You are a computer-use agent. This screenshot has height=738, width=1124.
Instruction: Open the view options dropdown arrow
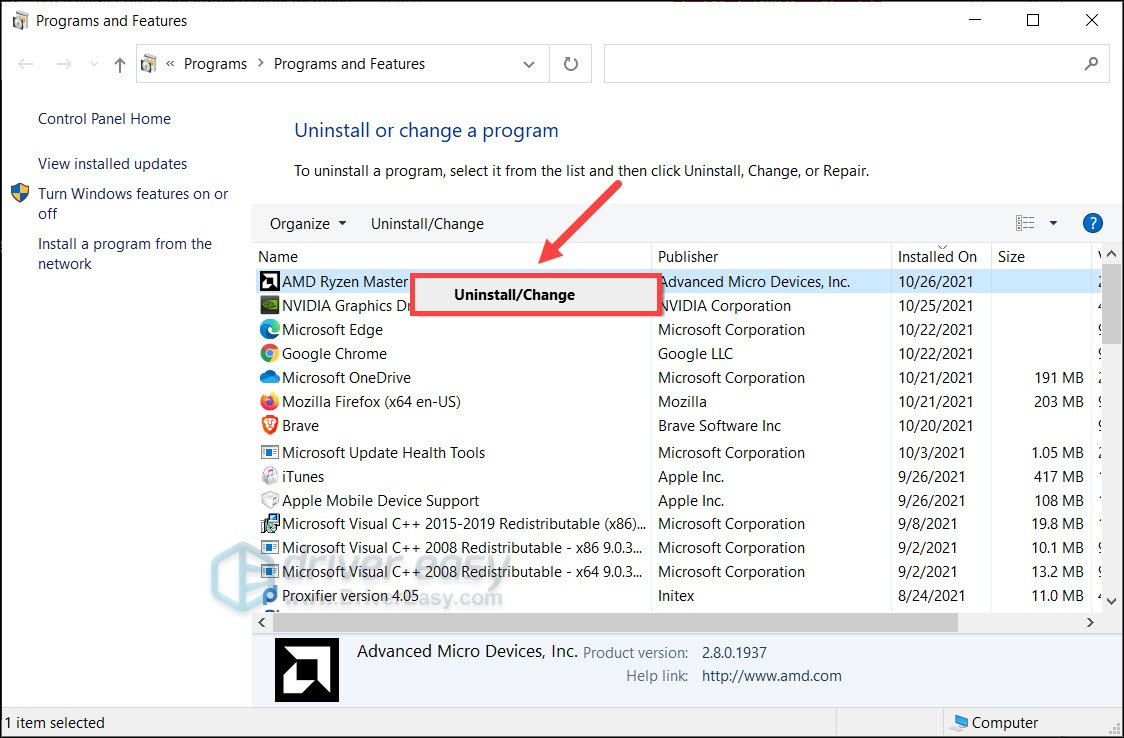coord(1053,223)
